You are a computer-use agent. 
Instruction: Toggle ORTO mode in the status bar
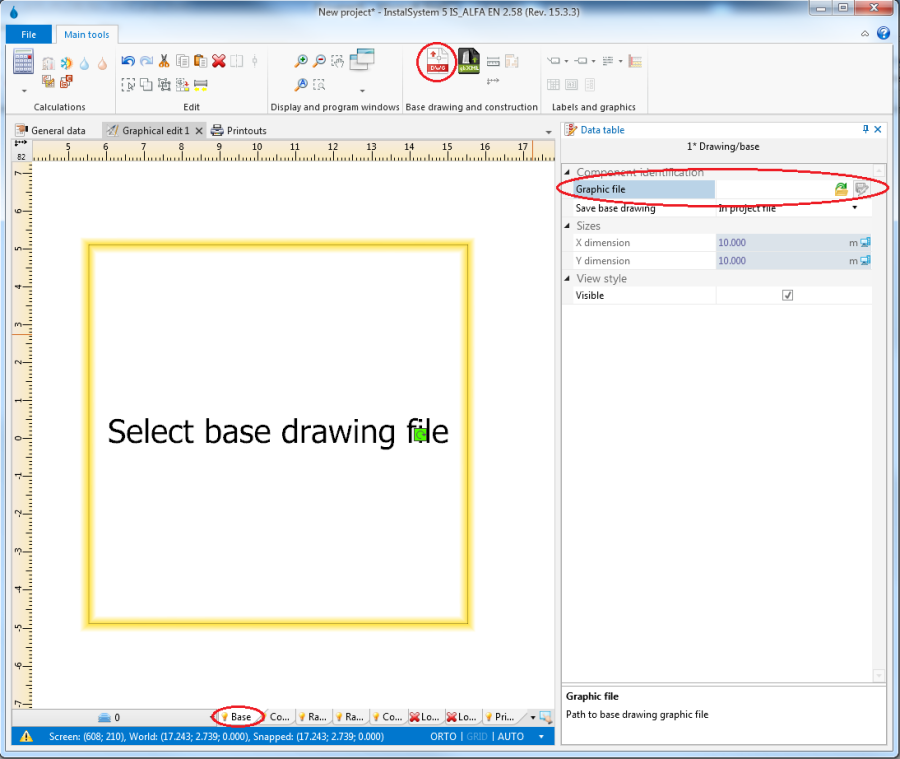[x=443, y=737]
